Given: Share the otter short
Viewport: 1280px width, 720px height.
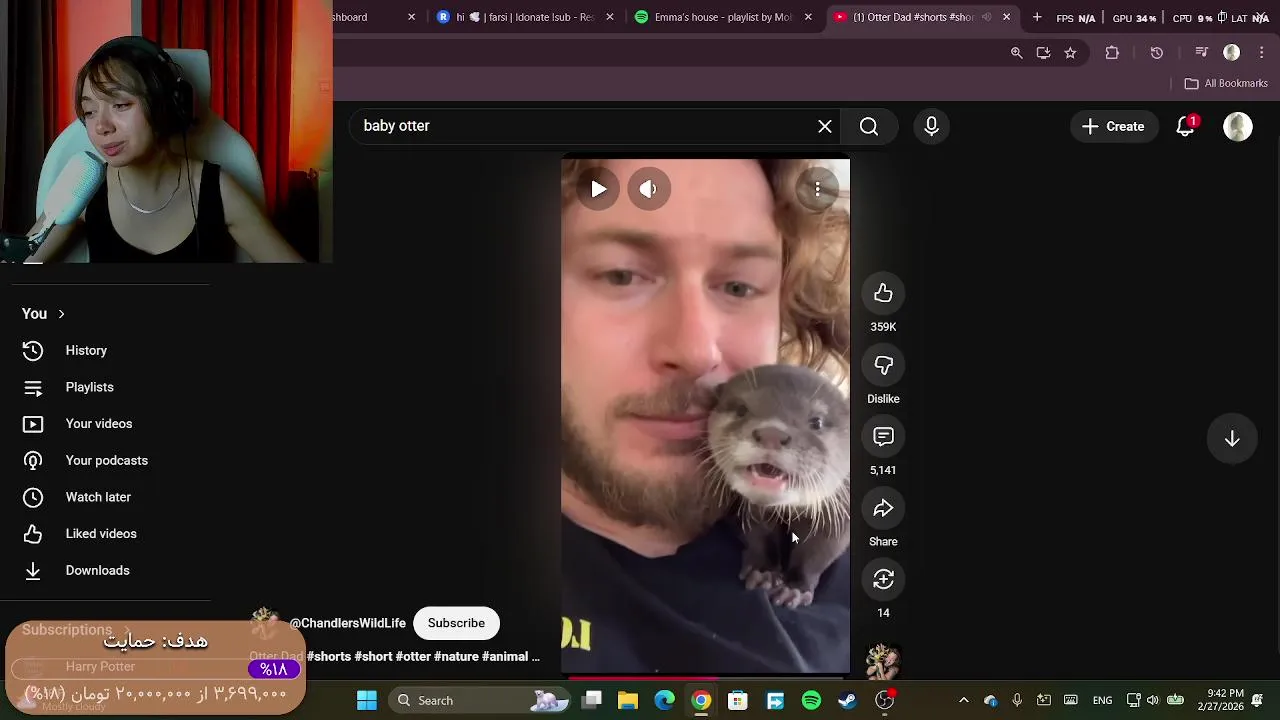Looking at the screenshot, I should pyautogui.click(x=883, y=508).
